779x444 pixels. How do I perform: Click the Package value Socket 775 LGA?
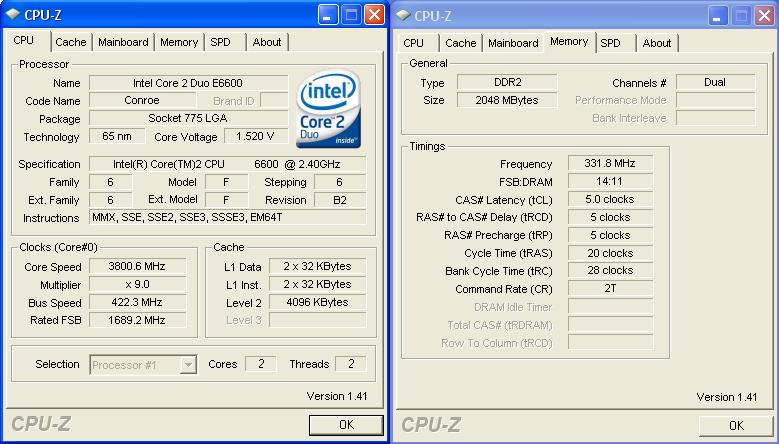(x=188, y=118)
